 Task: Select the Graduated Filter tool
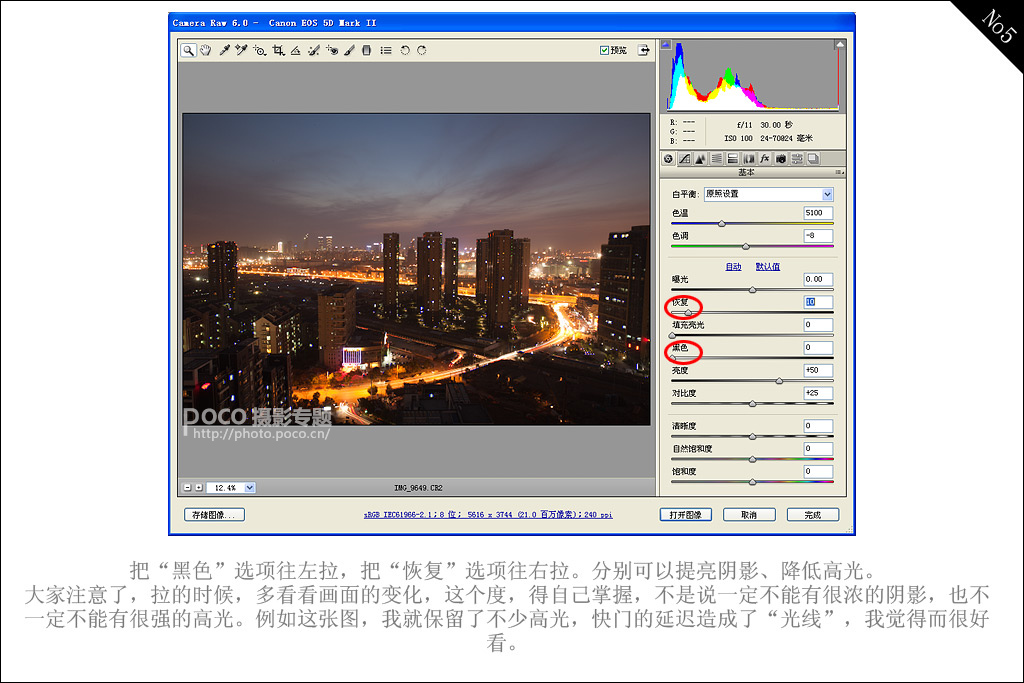pyautogui.click(x=366, y=50)
